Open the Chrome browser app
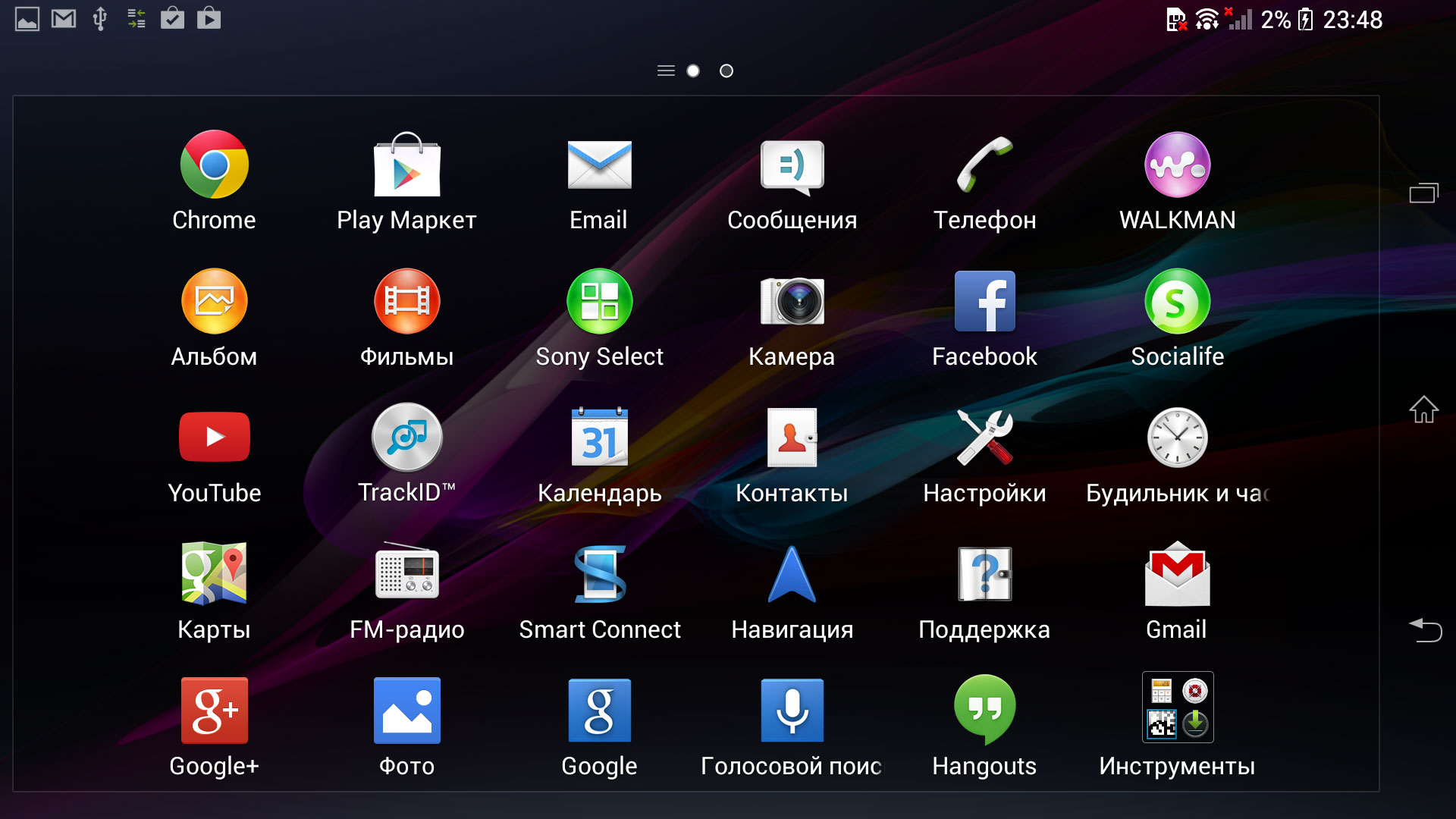Screen dimensions: 1456x819 click(214, 182)
